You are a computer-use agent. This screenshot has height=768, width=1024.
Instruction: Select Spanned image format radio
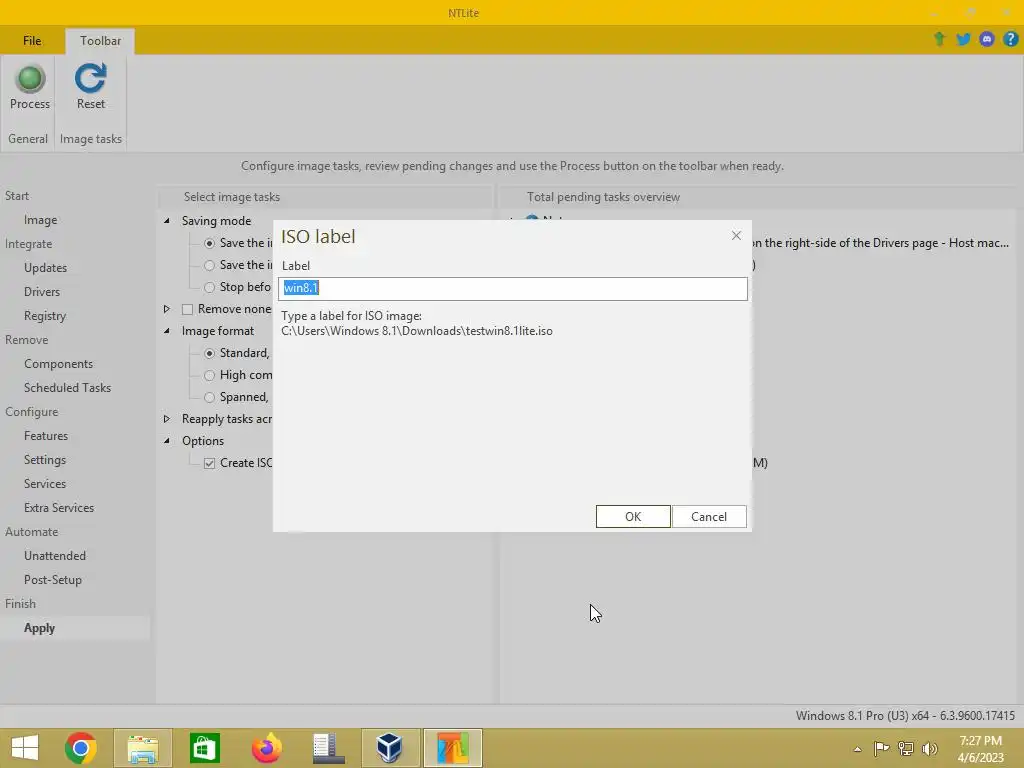(209, 397)
